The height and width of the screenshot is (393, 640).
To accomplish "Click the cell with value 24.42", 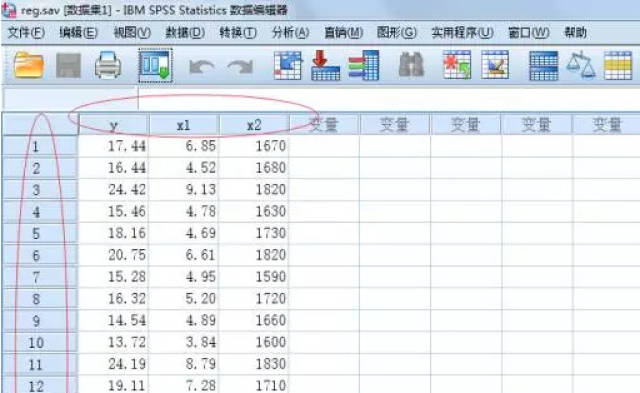I will (113, 190).
